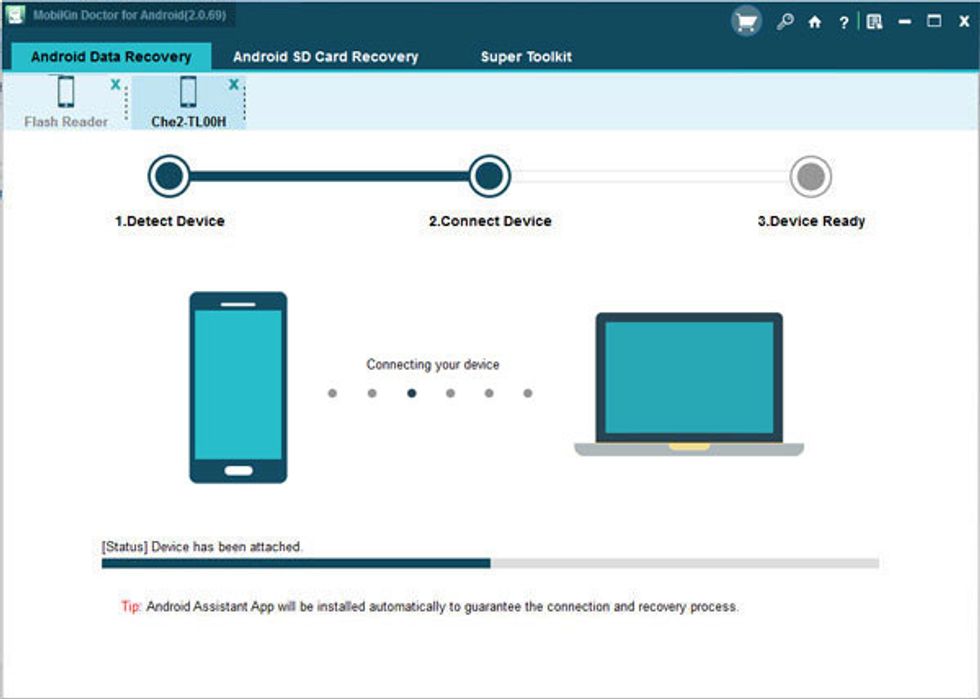Click the 1.Detect Device step circle

click(x=168, y=177)
